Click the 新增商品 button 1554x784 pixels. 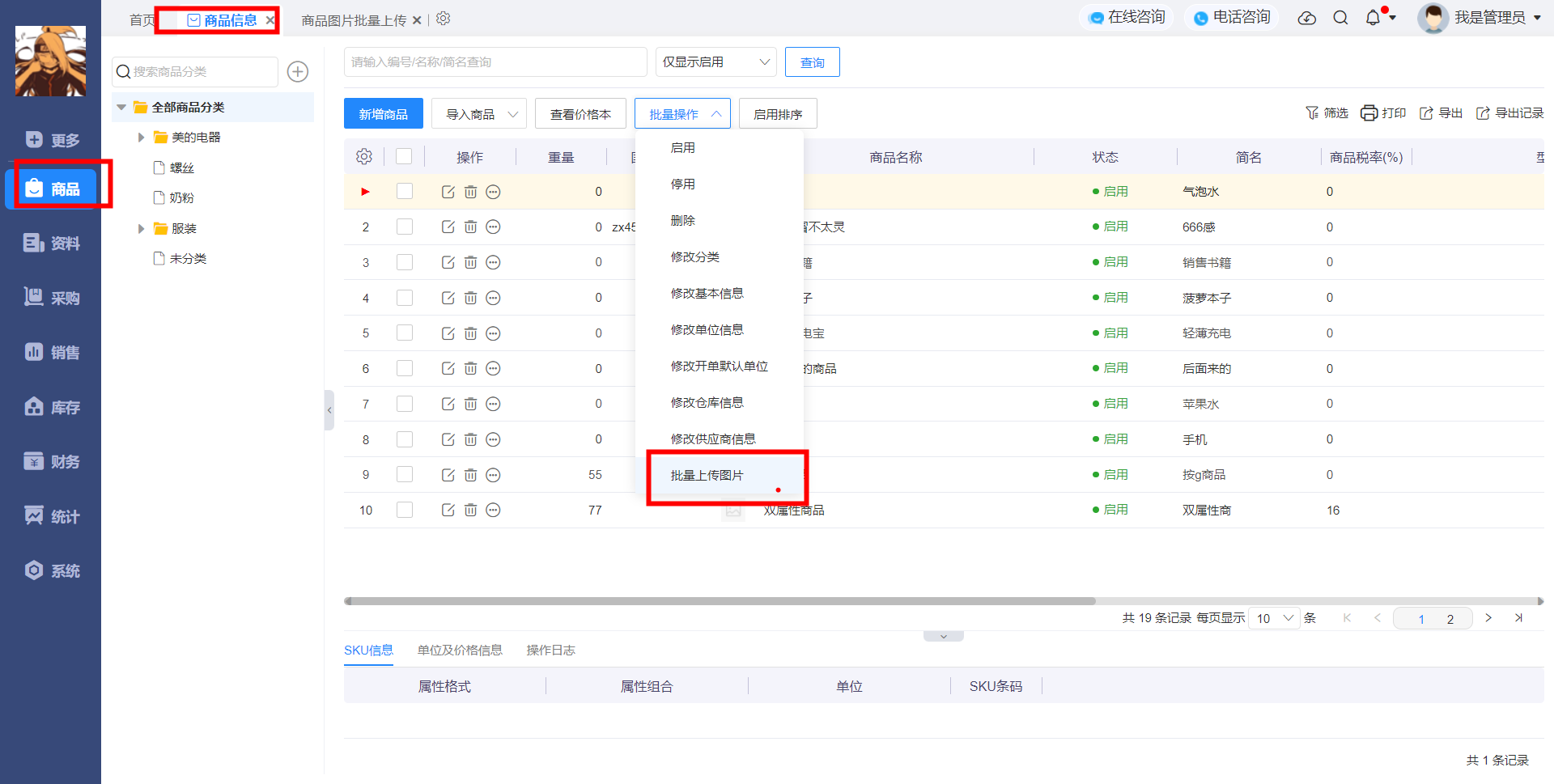(x=384, y=114)
